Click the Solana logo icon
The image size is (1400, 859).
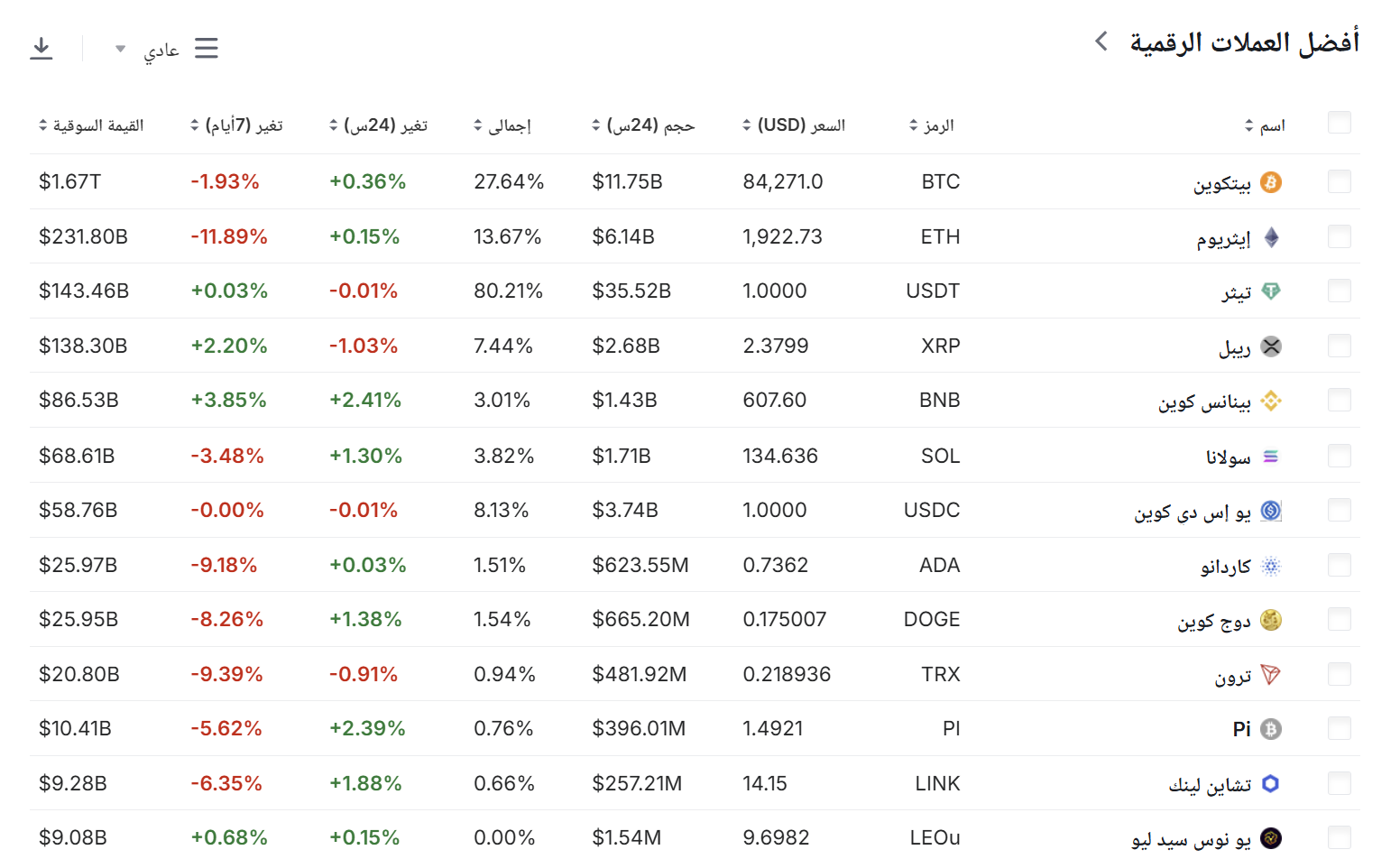click(x=1271, y=457)
